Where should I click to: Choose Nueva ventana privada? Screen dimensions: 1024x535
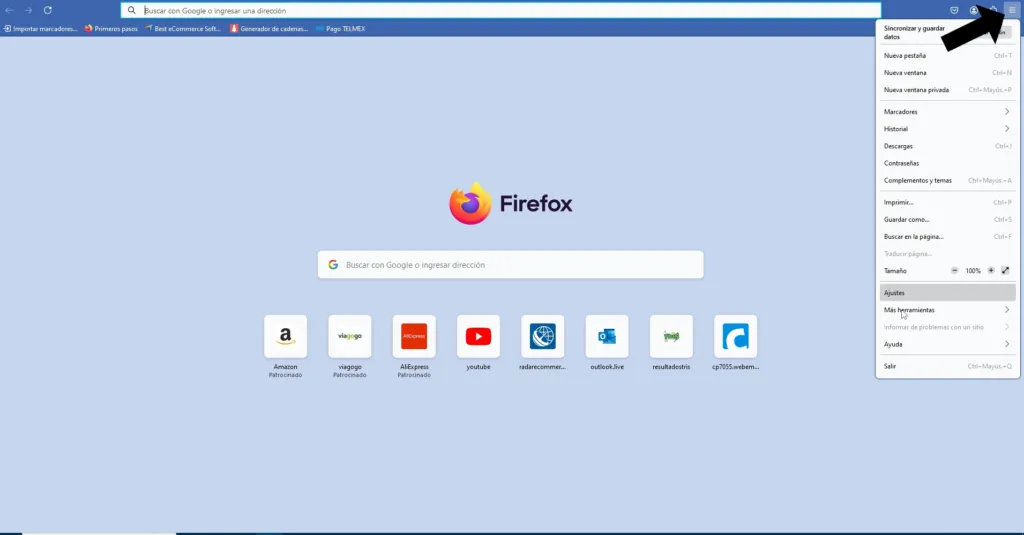pyautogui.click(x=947, y=89)
